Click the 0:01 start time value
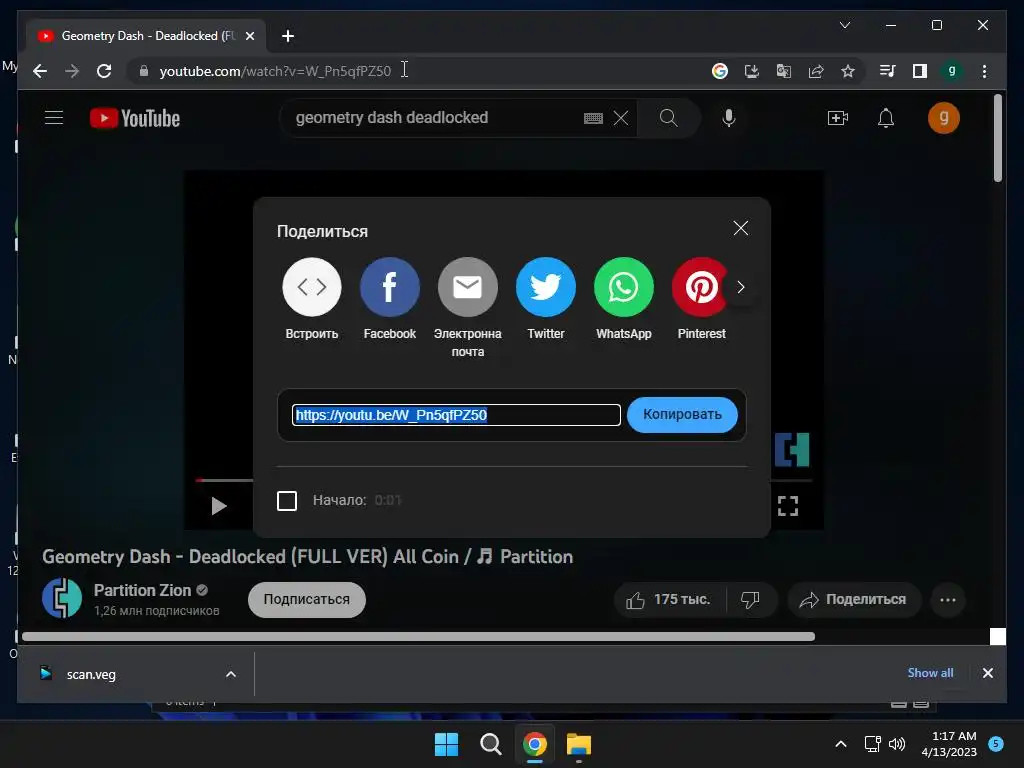Screen dimensions: 1024x768 (388, 500)
